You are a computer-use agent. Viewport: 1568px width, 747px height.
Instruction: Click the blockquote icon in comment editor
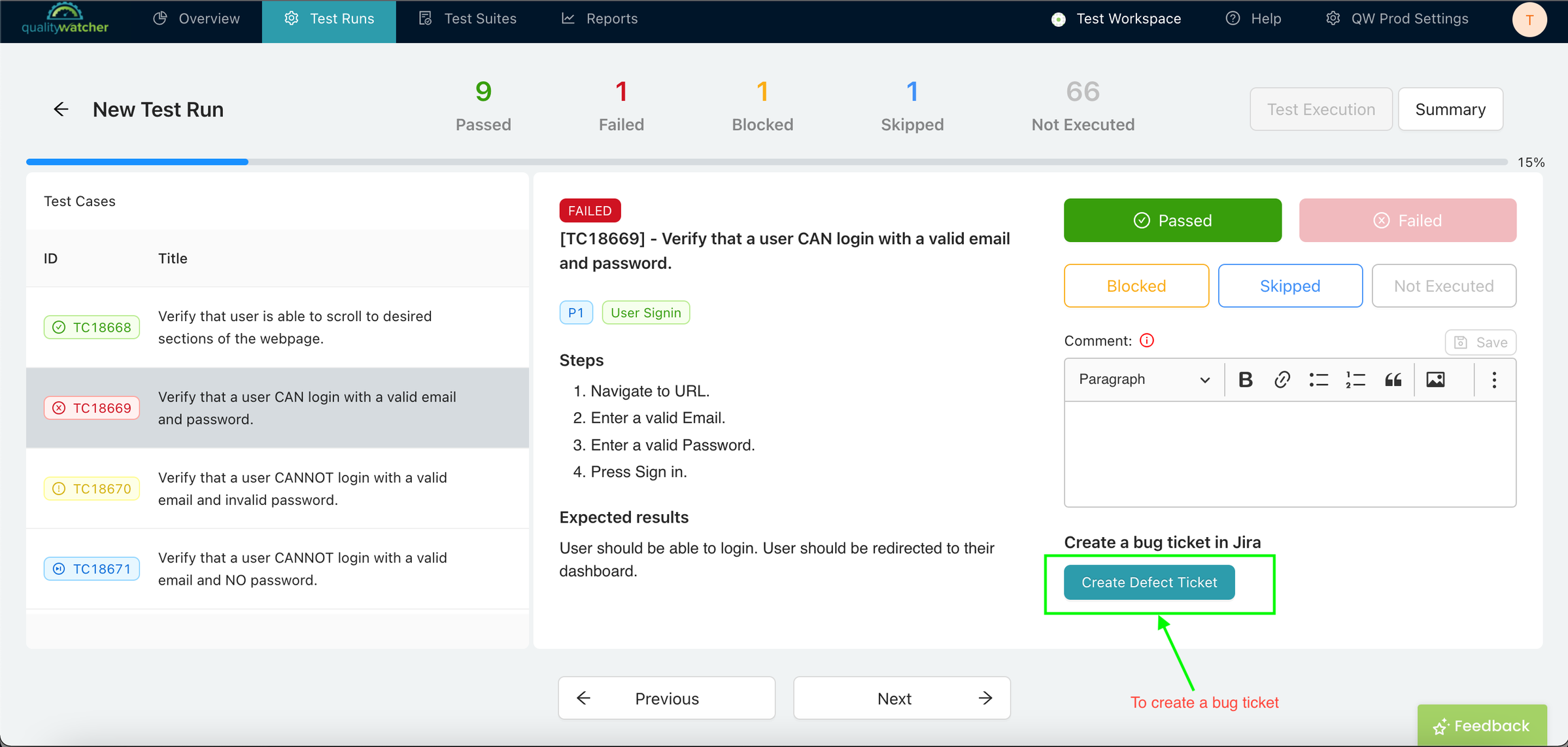(x=1393, y=379)
